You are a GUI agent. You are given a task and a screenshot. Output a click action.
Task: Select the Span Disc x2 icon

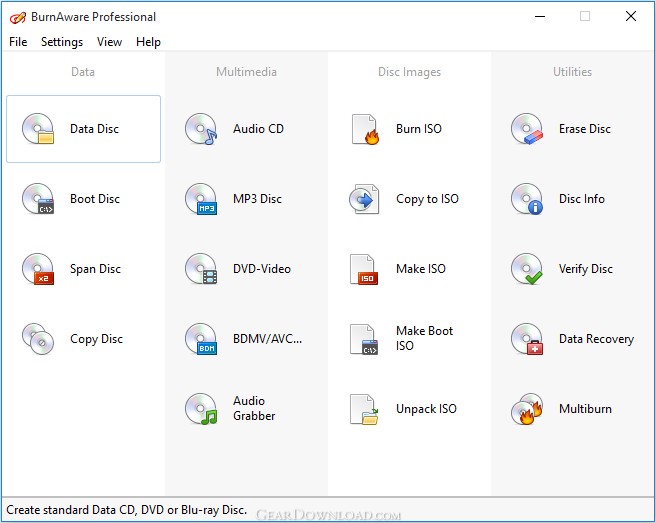coord(38,269)
